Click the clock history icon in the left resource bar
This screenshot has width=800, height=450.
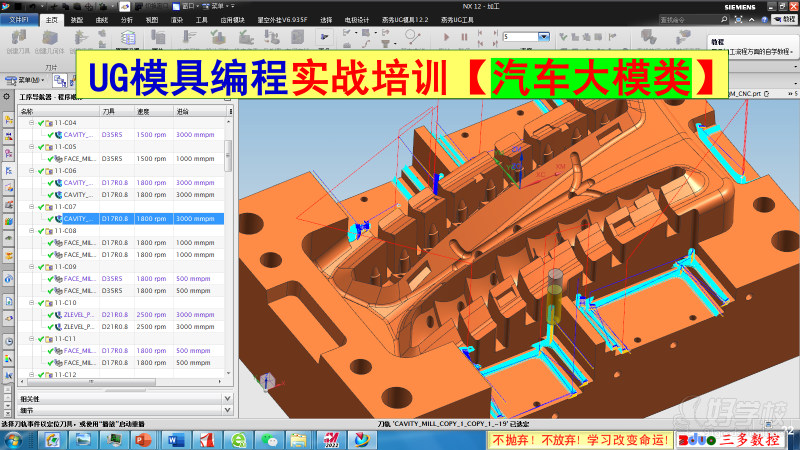pyautogui.click(x=9, y=340)
